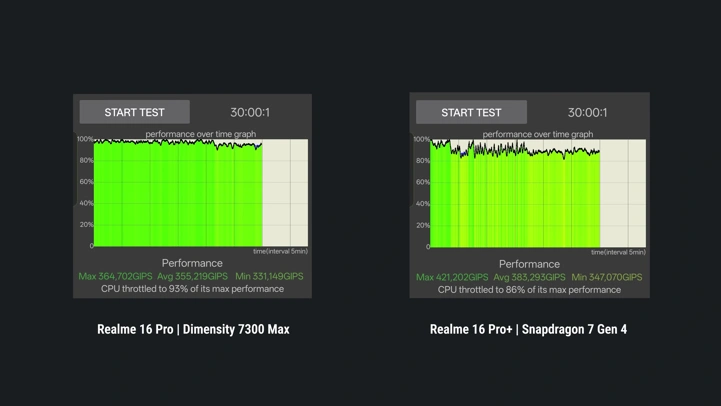Screen dimensions: 721x406
Task: Click START TEST on the Realme 16 Pro panel
Action: pyautogui.click(x=134, y=112)
